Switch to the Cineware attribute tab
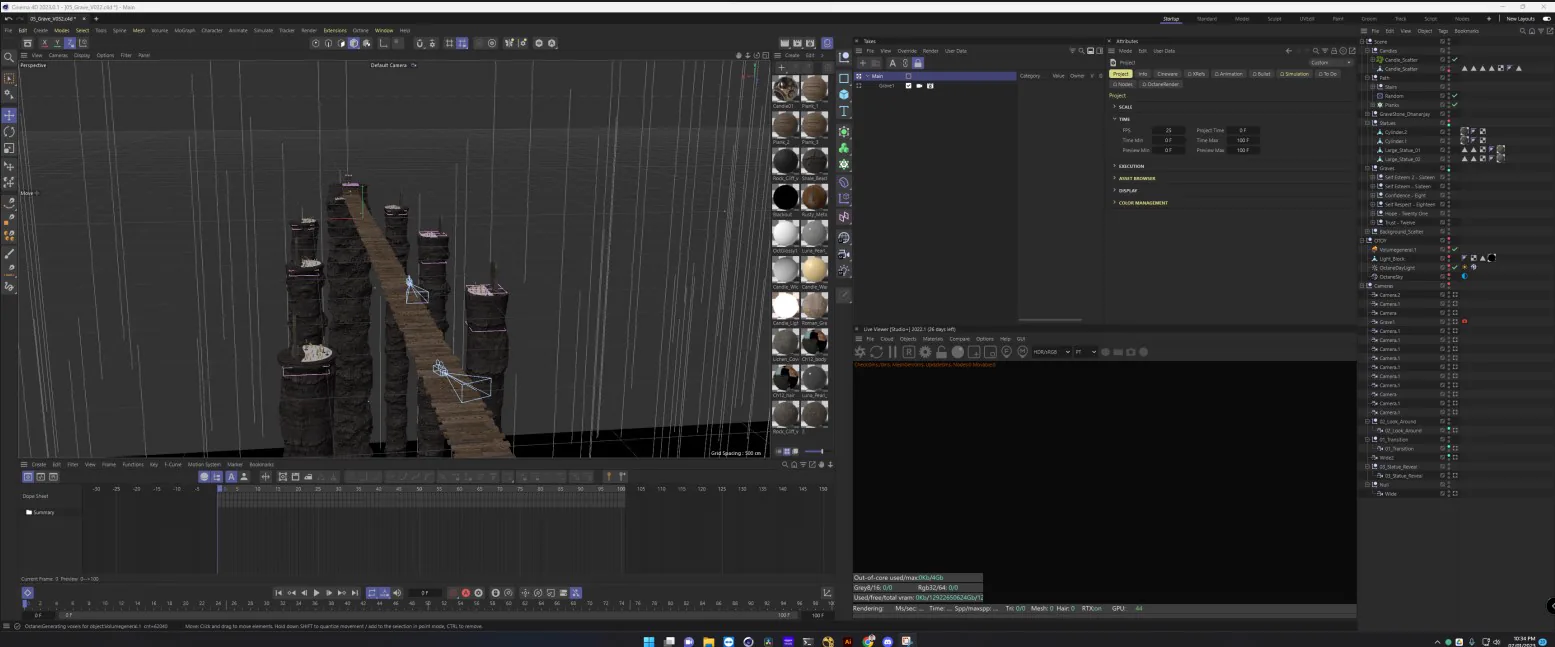The width and height of the screenshot is (1555, 647). point(1167,74)
